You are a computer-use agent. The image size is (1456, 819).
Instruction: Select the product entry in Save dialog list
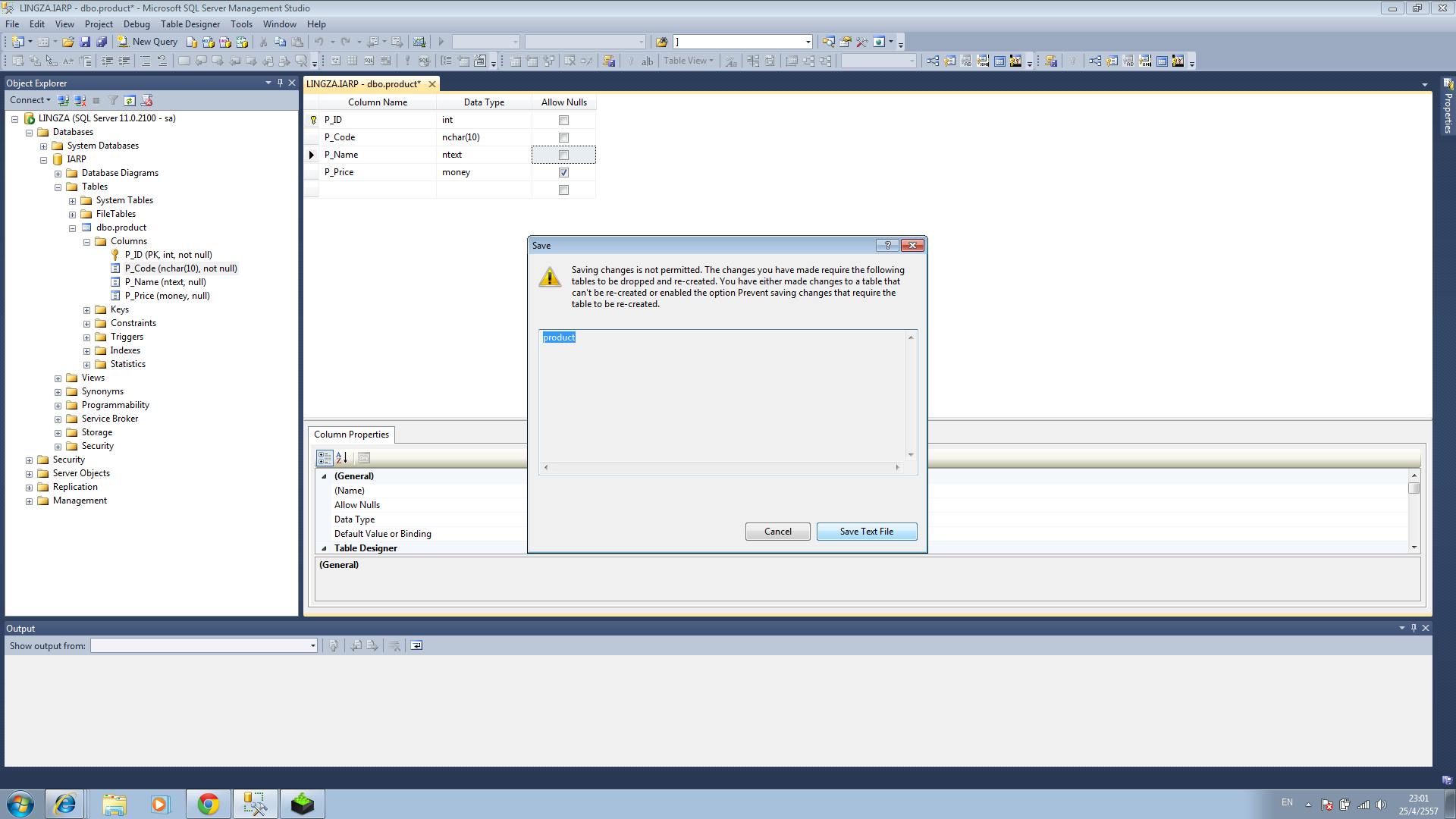click(x=559, y=337)
